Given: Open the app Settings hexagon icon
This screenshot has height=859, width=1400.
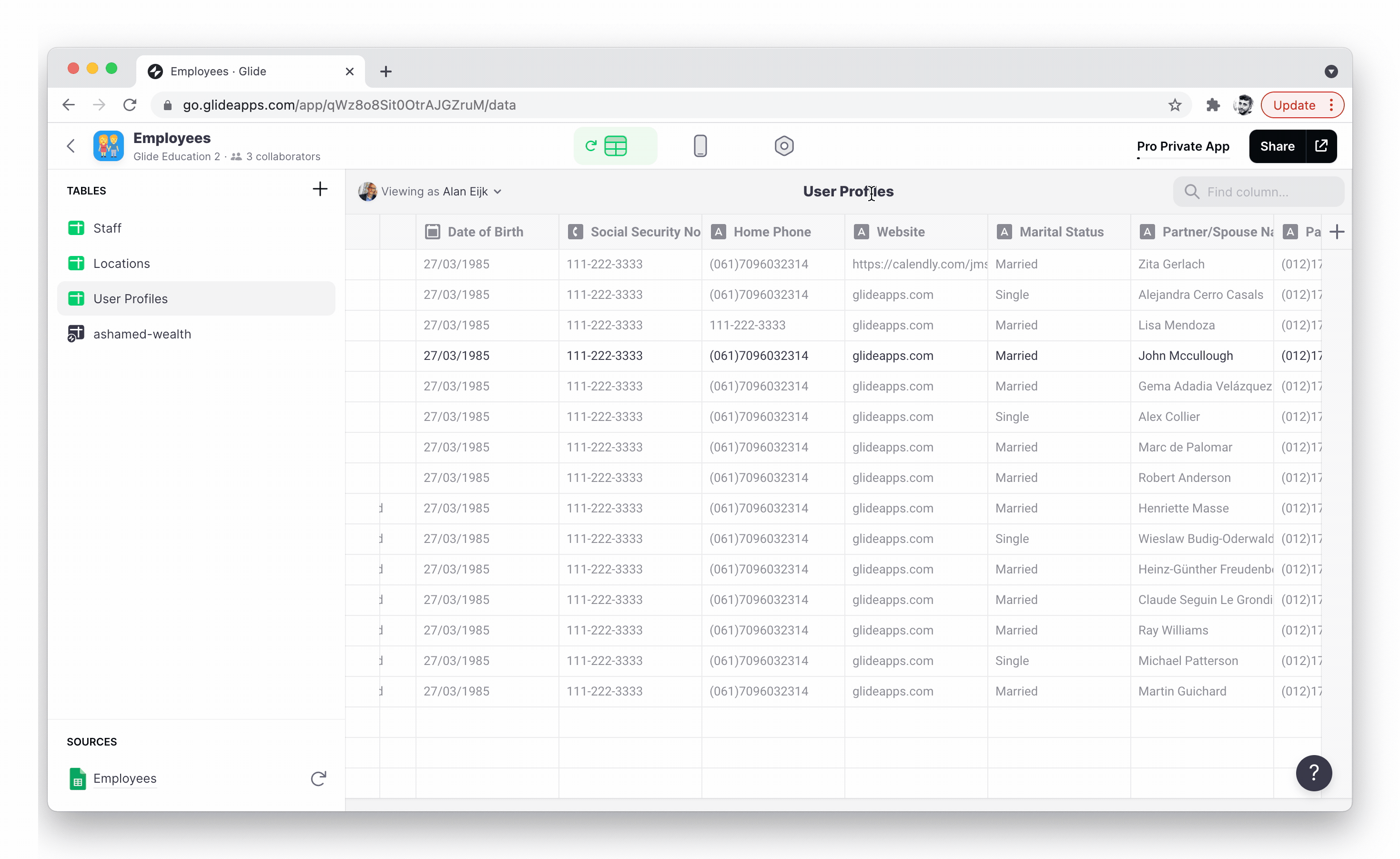Looking at the screenshot, I should pos(783,146).
